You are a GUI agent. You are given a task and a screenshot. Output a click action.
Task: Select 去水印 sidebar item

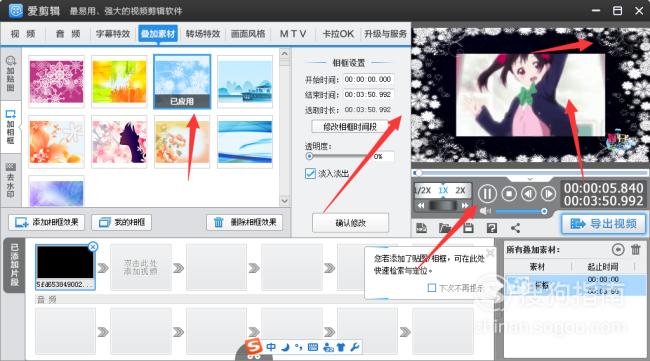click(11, 181)
